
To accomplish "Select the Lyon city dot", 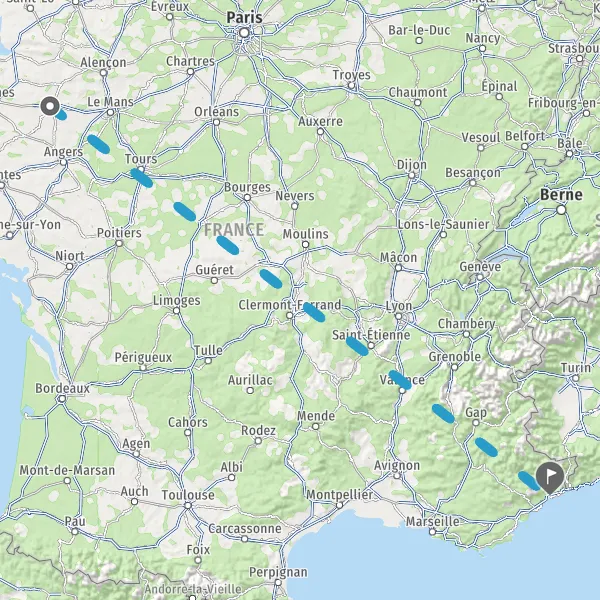I will [x=398, y=316].
